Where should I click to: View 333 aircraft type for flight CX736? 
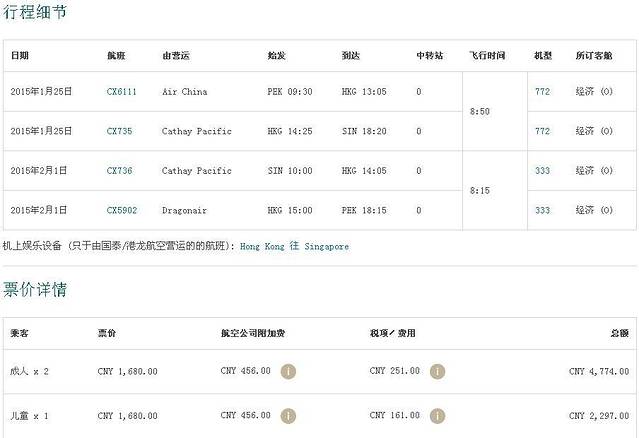point(543,171)
